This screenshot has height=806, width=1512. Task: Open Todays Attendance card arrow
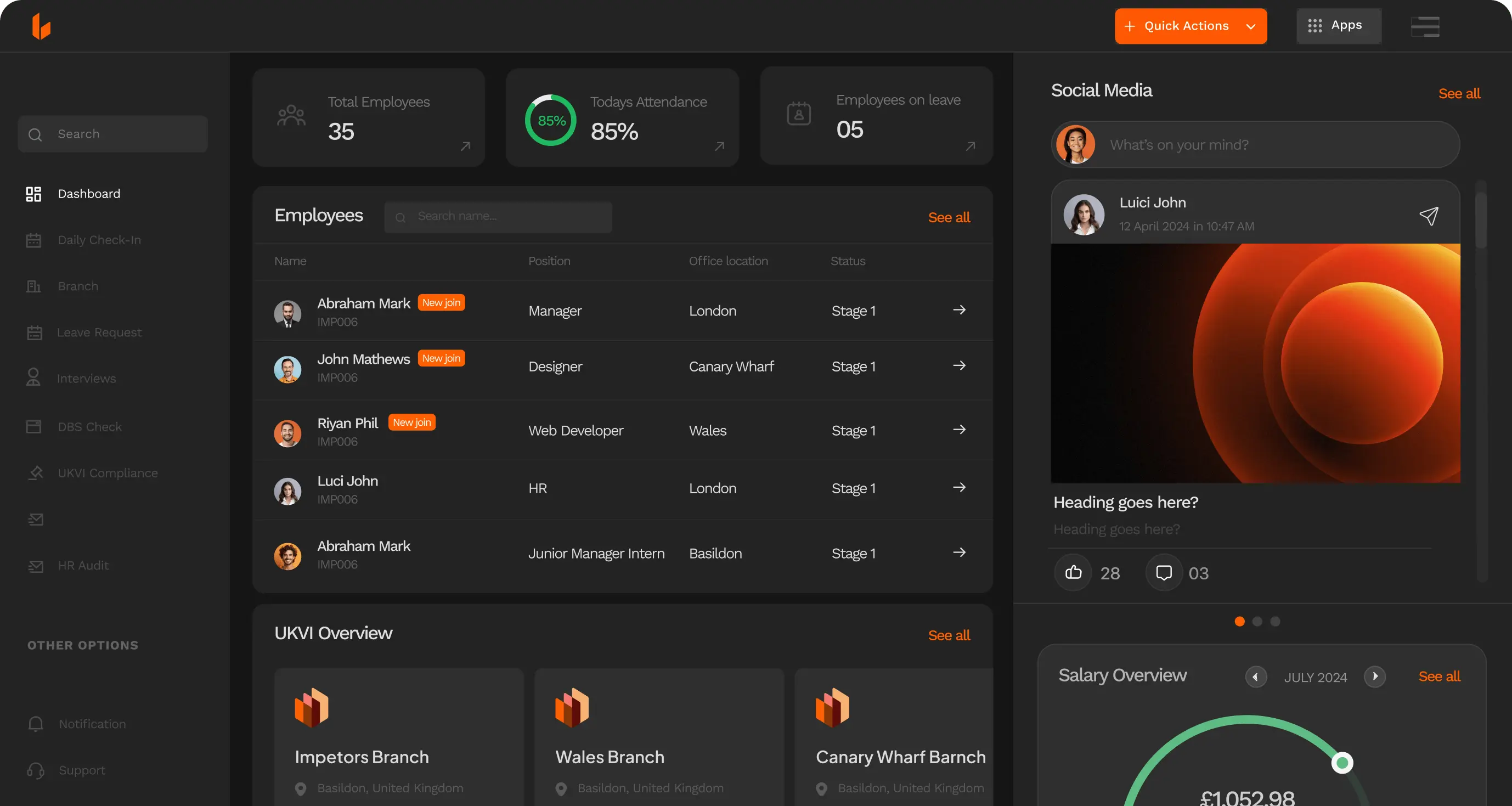pyautogui.click(x=720, y=146)
